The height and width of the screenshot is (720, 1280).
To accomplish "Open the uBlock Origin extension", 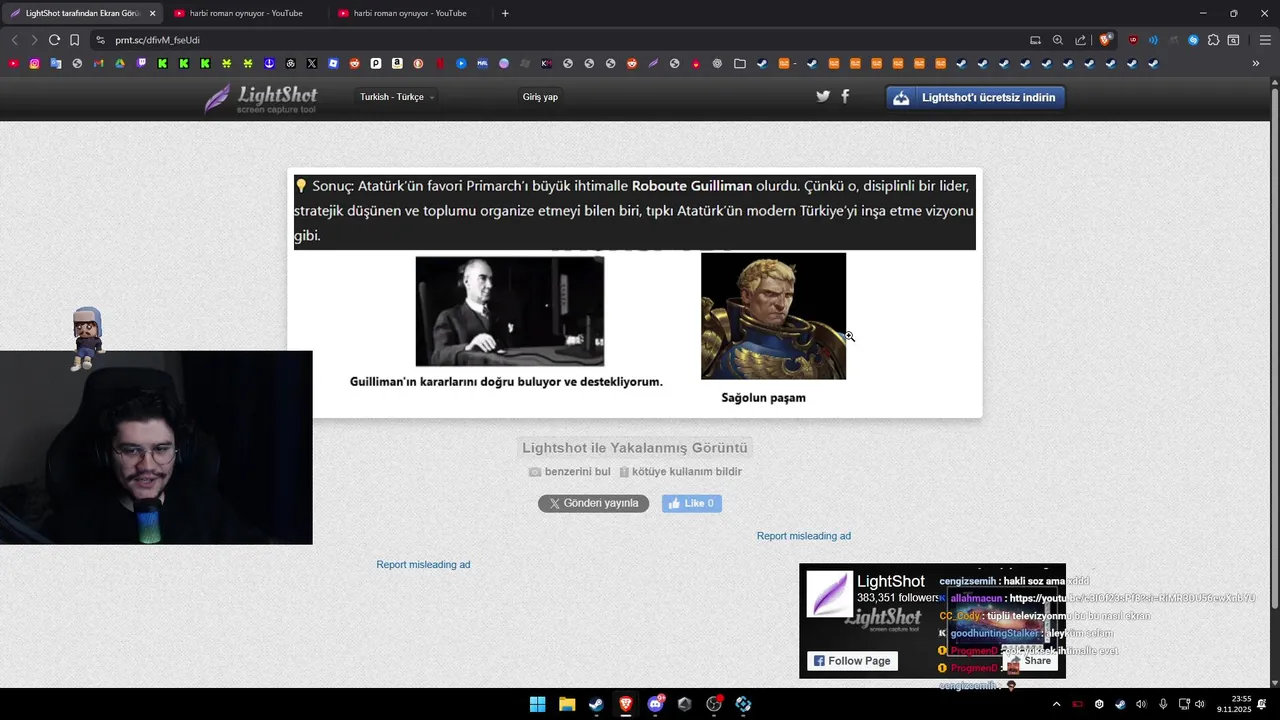I will click(1133, 40).
